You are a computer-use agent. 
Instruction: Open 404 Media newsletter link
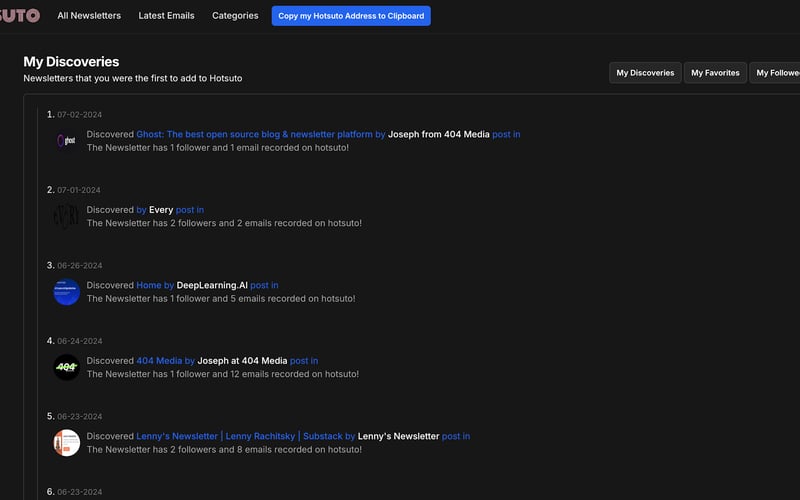[x=159, y=361]
